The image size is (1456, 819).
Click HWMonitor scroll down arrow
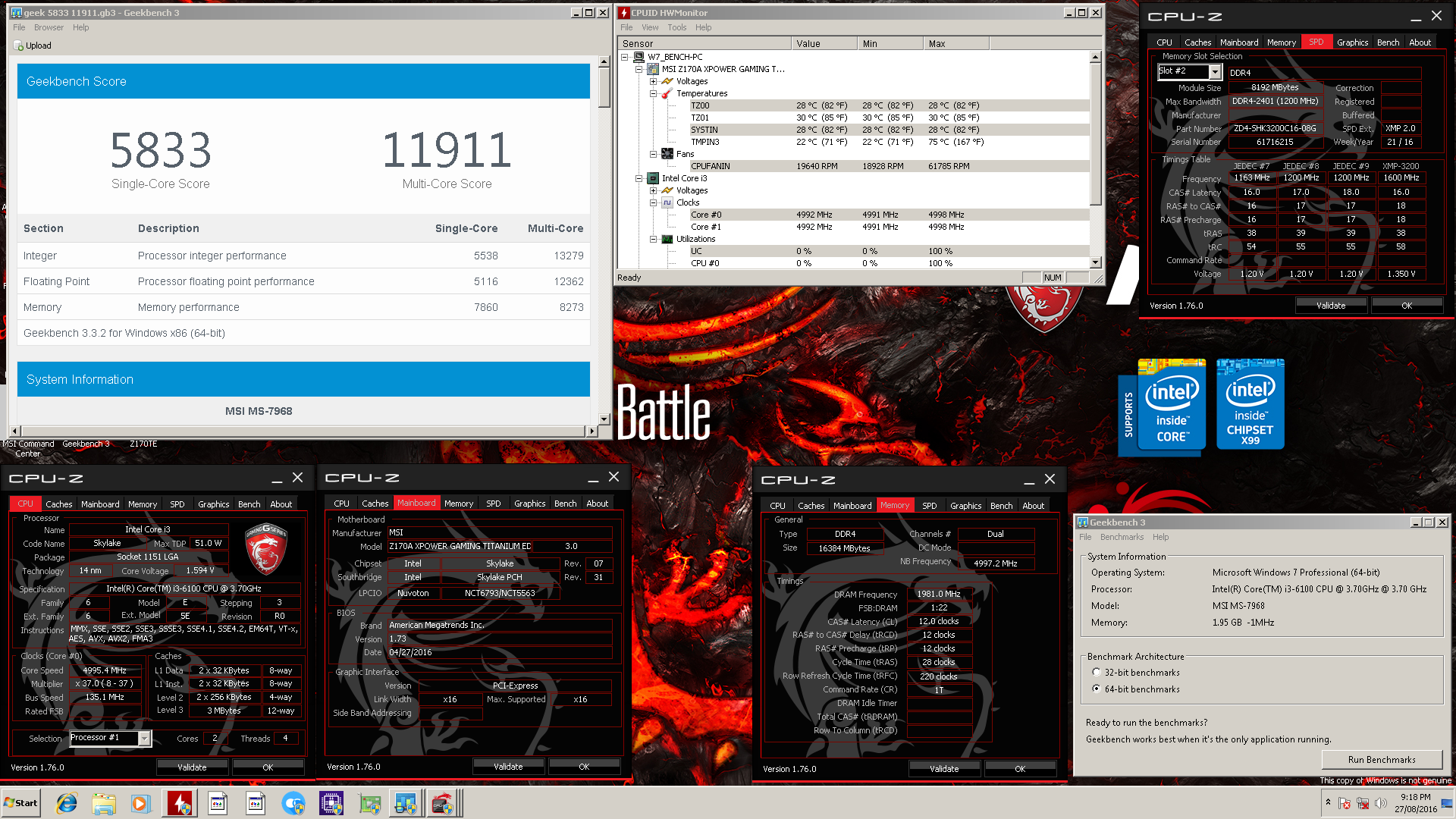[1095, 262]
